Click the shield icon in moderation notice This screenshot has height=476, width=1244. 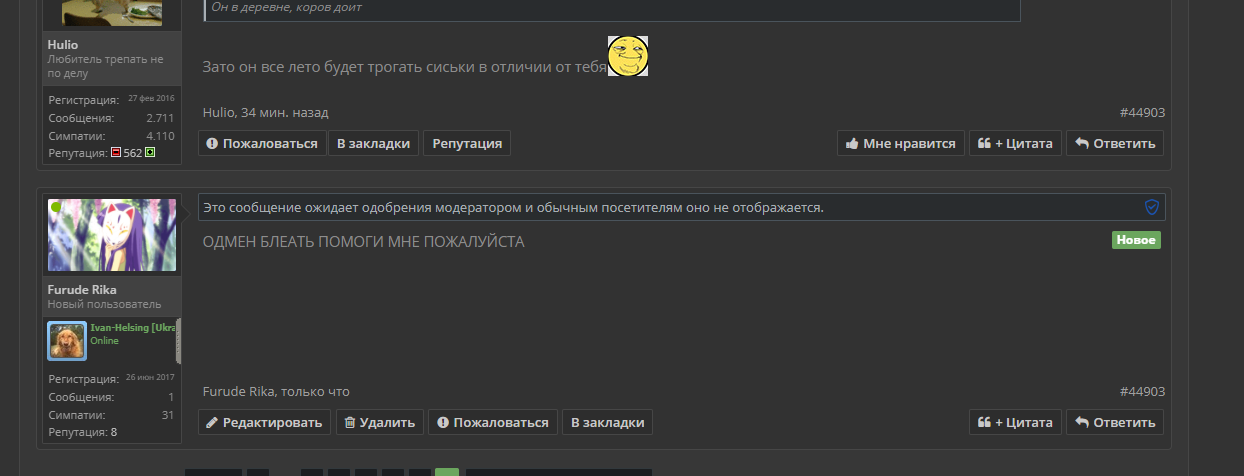pos(1152,207)
